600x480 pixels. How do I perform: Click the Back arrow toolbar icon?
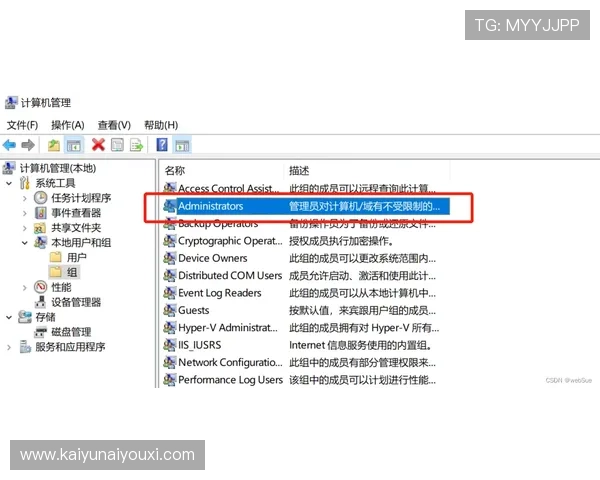click(x=9, y=145)
